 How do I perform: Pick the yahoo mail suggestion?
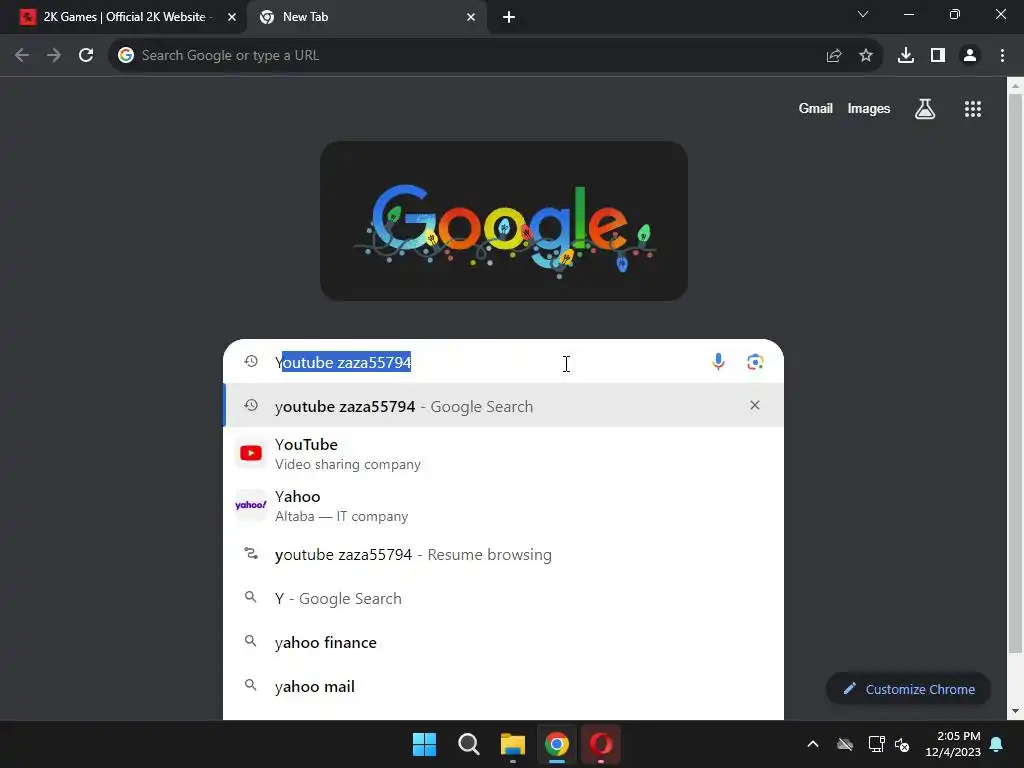point(504,686)
